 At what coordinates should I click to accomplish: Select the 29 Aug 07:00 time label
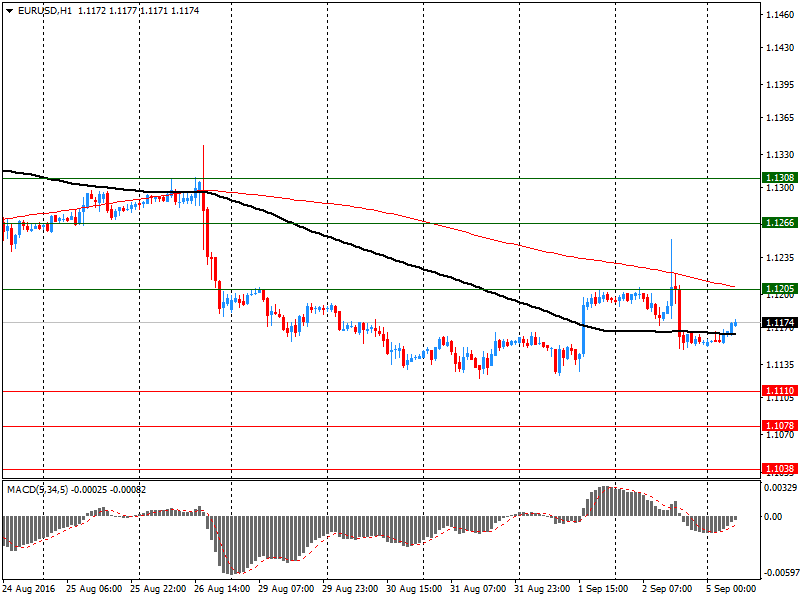click(x=286, y=589)
